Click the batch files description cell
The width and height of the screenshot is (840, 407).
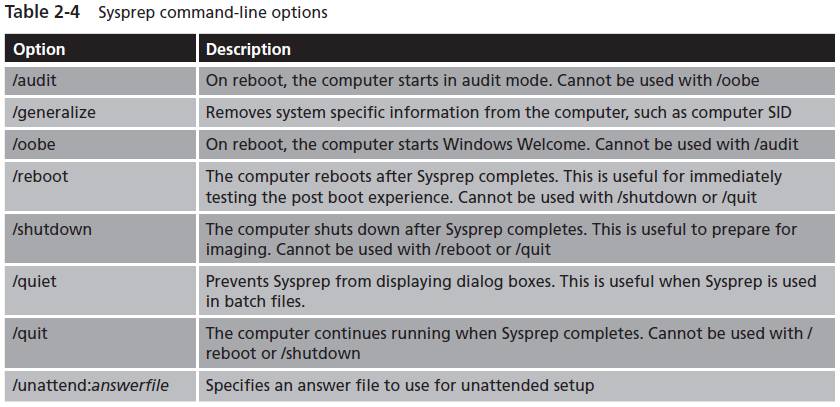click(517, 290)
